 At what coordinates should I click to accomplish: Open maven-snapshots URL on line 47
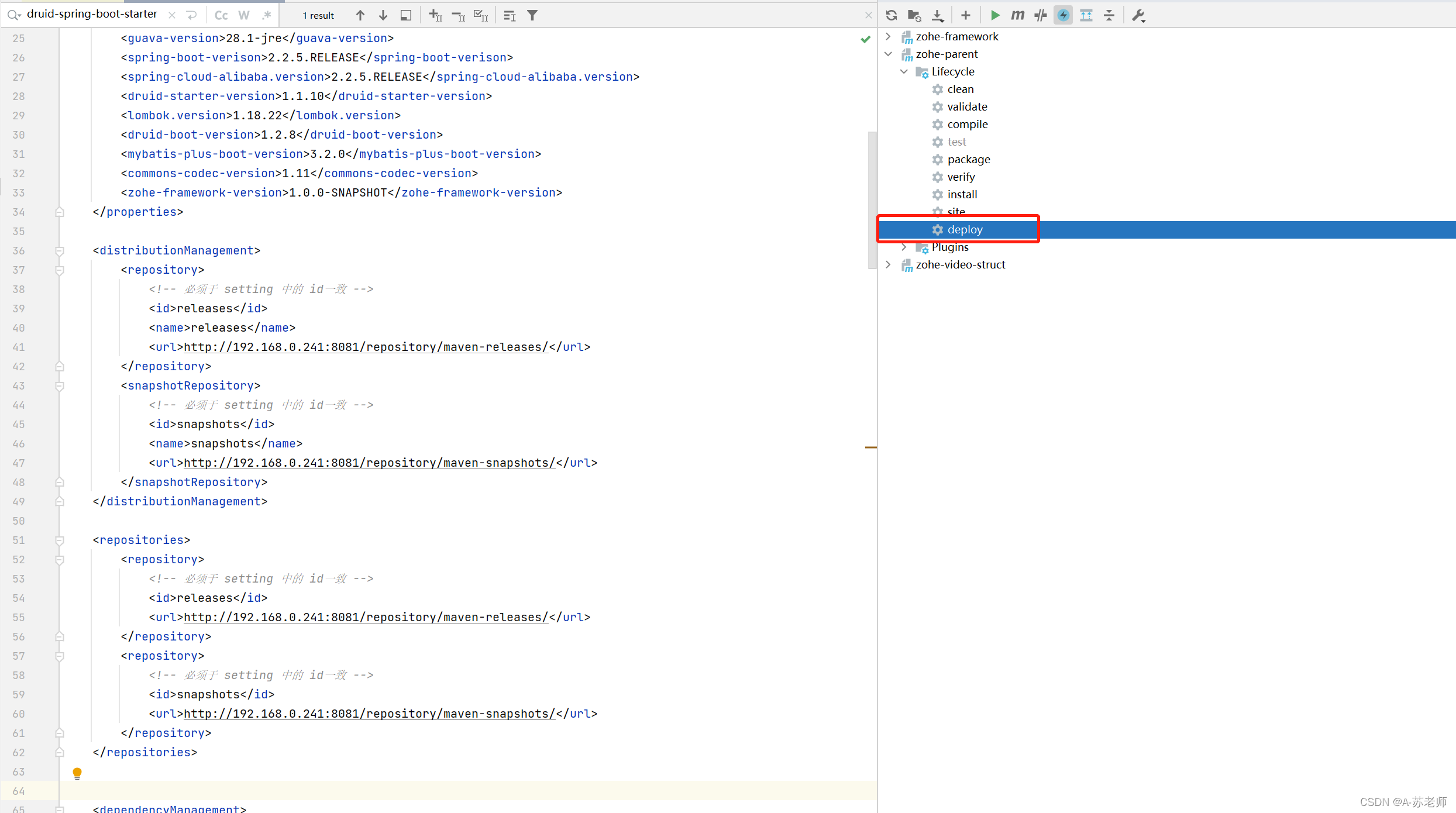click(x=370, y=463)
